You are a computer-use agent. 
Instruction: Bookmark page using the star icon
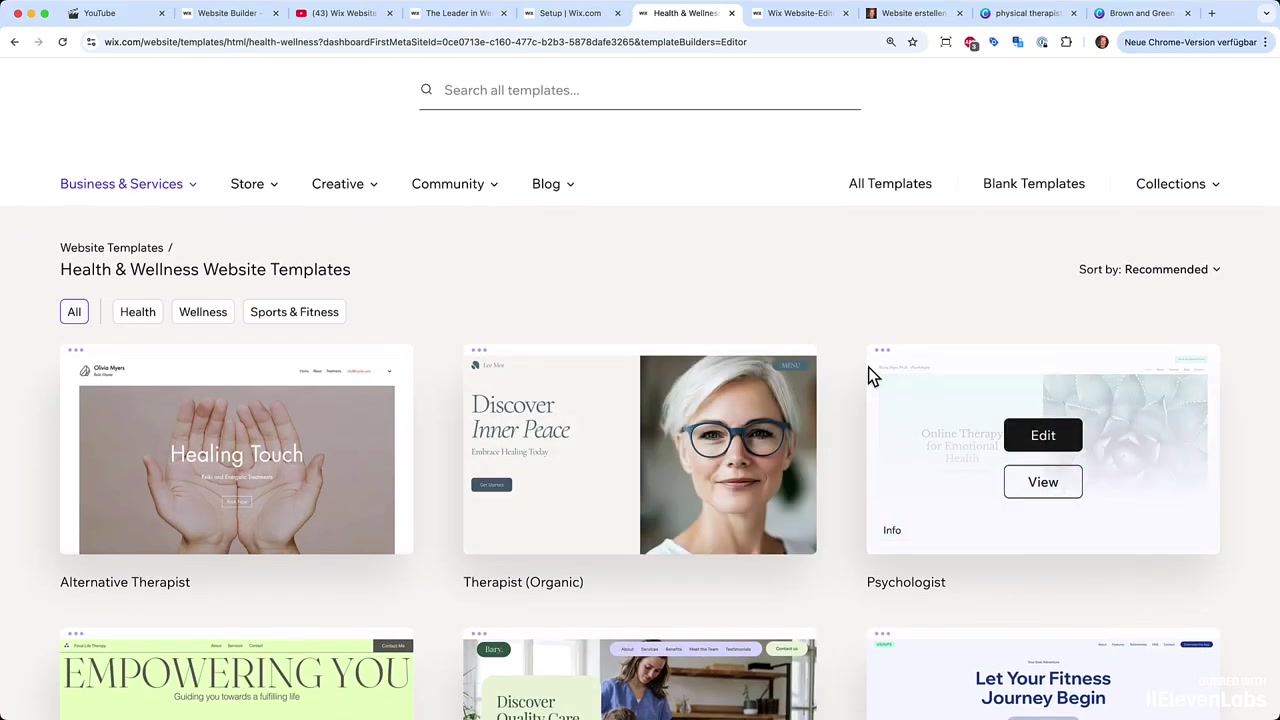(912, 42)
